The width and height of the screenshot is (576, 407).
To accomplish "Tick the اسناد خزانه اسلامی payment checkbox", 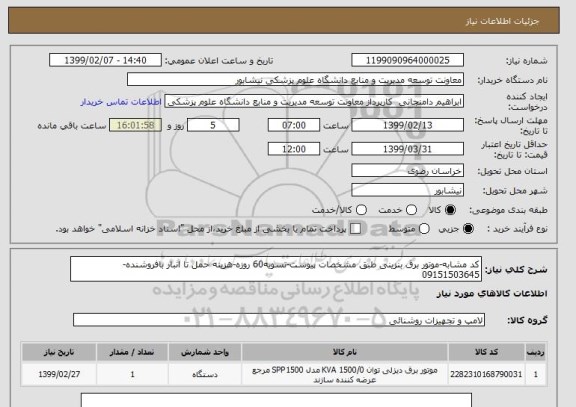I will pyautogui.click(x=355, y=229).
